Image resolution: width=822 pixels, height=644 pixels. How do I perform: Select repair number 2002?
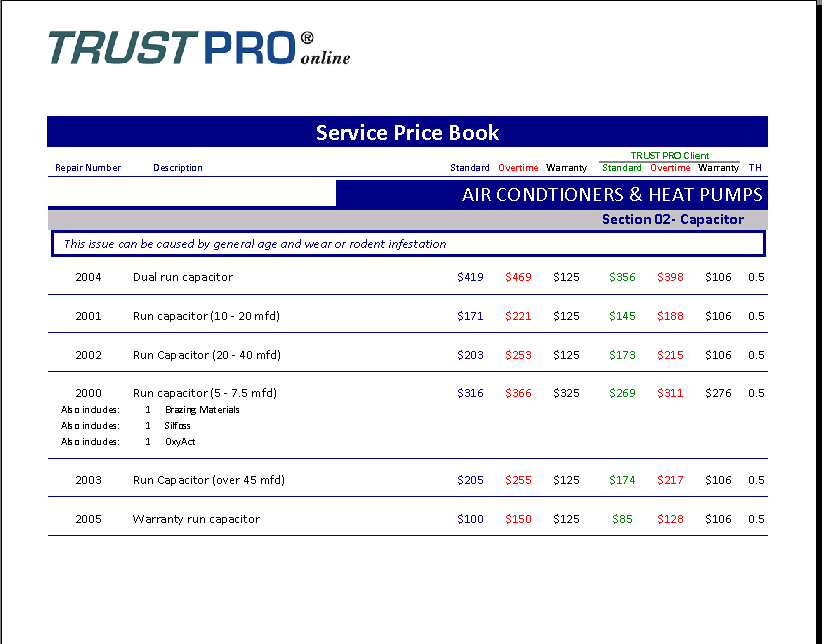click(88, 355)
